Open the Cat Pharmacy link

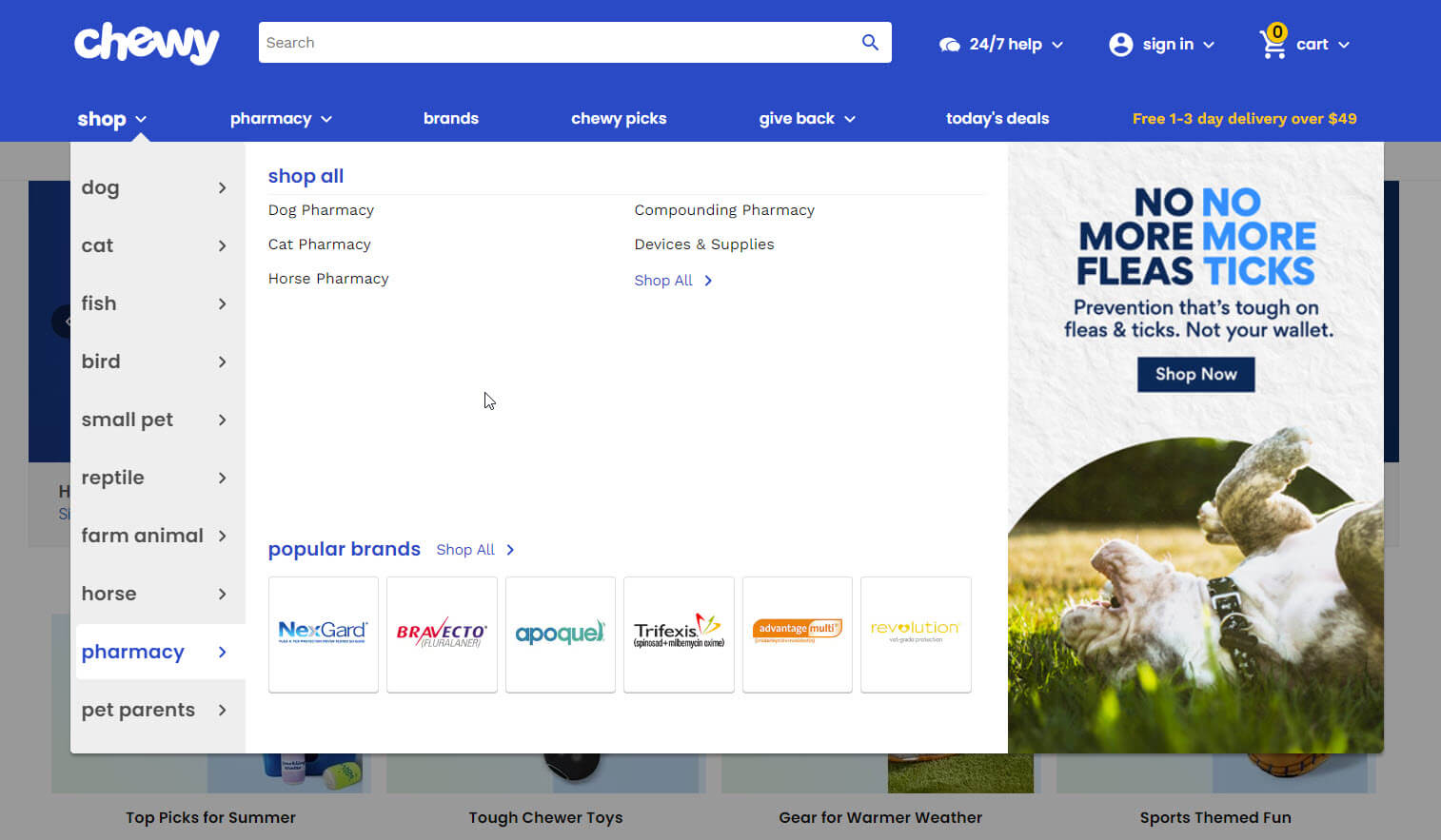tap(320, 244)
